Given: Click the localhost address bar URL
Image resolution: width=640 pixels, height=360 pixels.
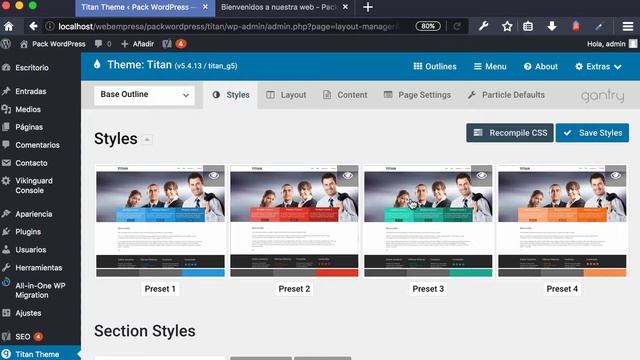Looking at the screenshot, I should [x=228, y=27].
